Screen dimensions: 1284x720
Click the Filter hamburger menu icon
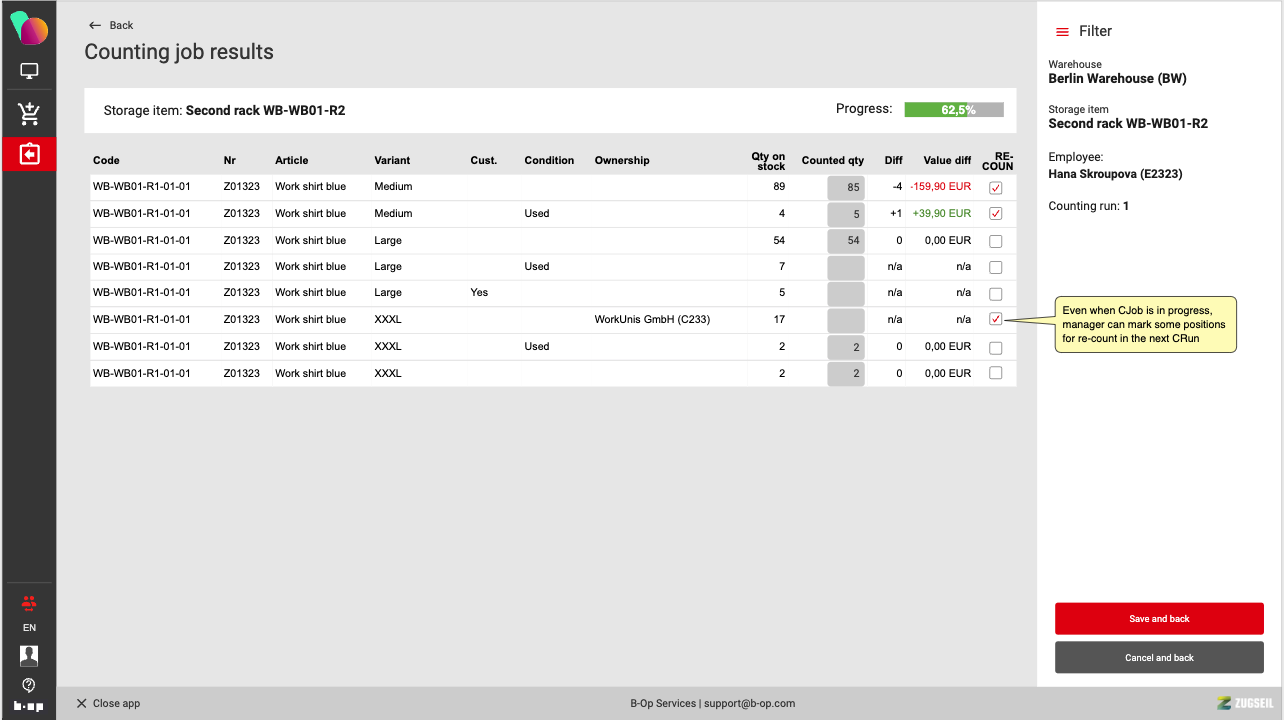pos(1062,32)
